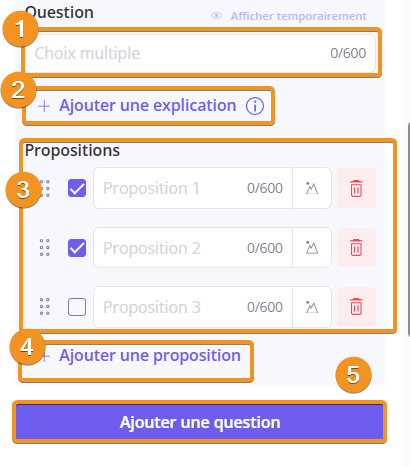Image resolution: width=410 pixels, height=466 pixels.
Task: Click the Choix multiple question field
Action: [x=200, y=53]
